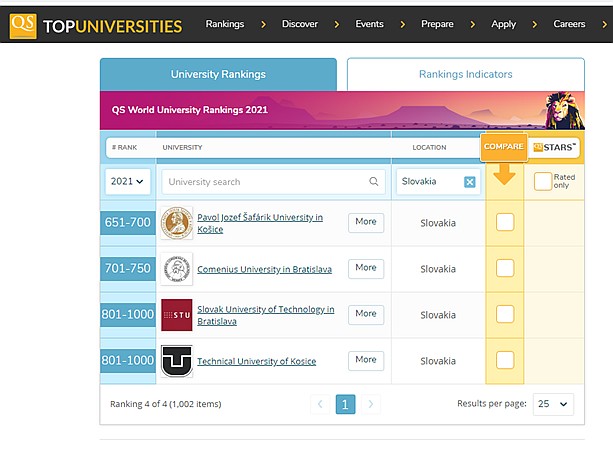Go to next results page arrow
The image size is (613, 462).
click(370, 404)
